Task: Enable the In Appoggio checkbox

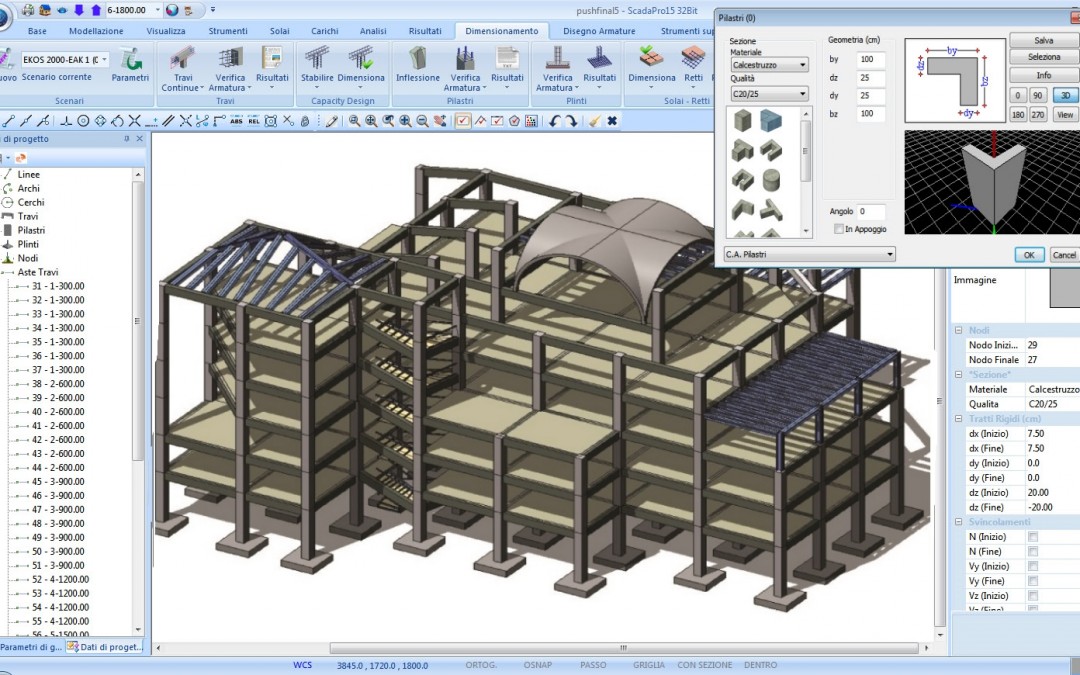Action: tap(837, 228)
